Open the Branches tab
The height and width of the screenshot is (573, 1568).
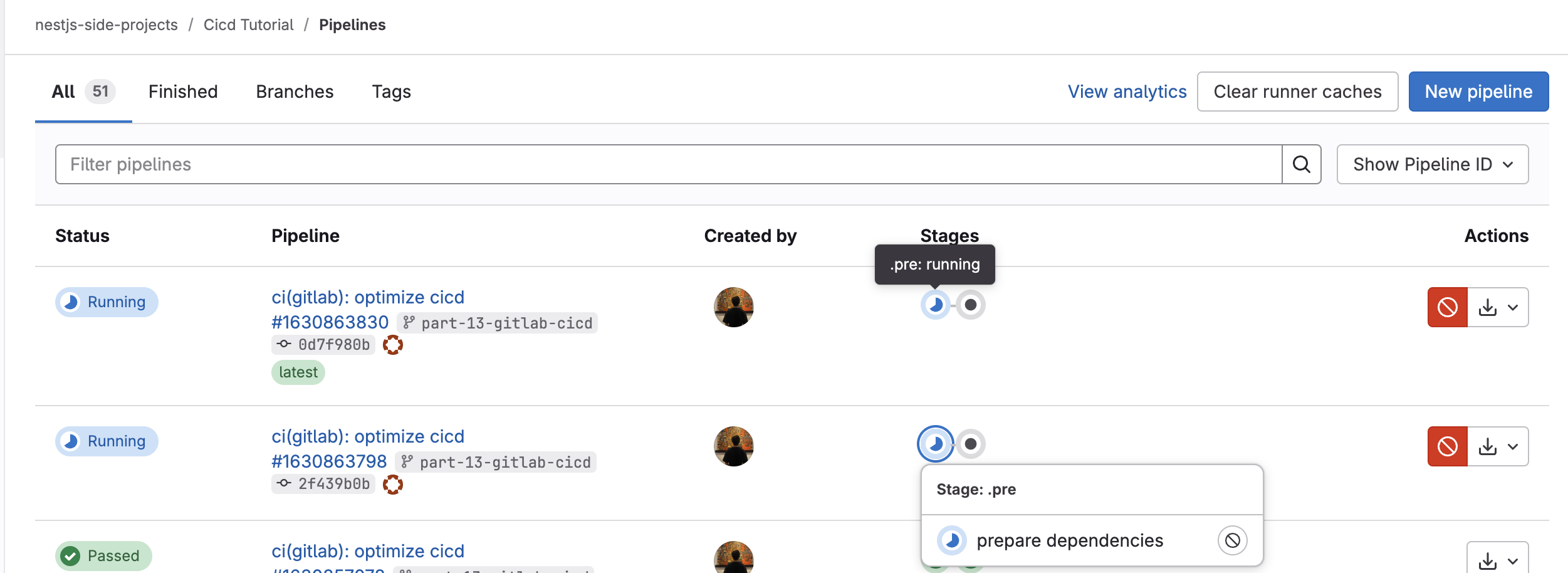point(295,92)
